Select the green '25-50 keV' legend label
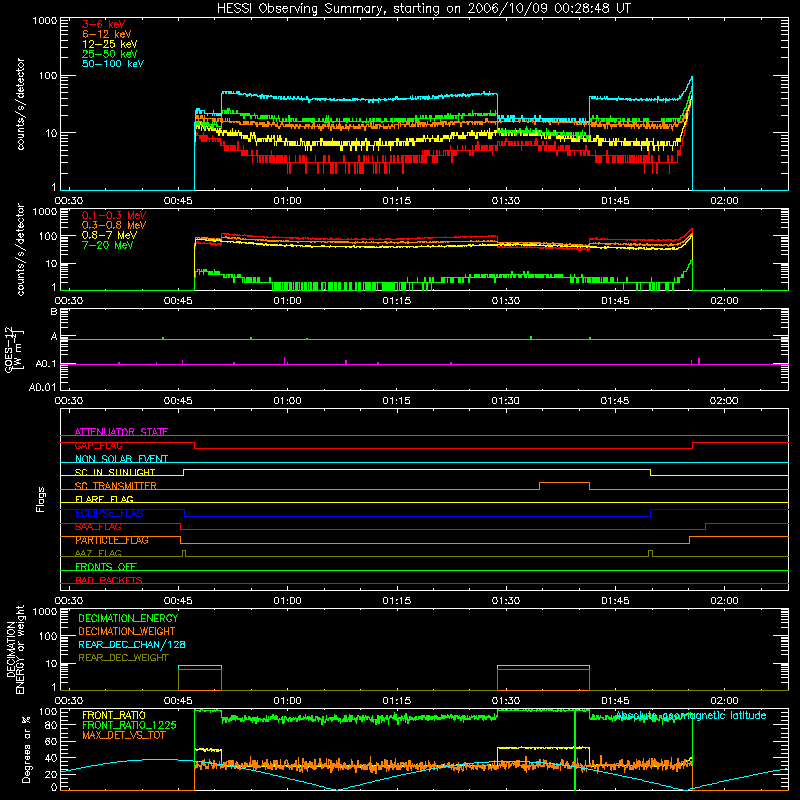Screen dimensions: 800x800 pos(110,54)
